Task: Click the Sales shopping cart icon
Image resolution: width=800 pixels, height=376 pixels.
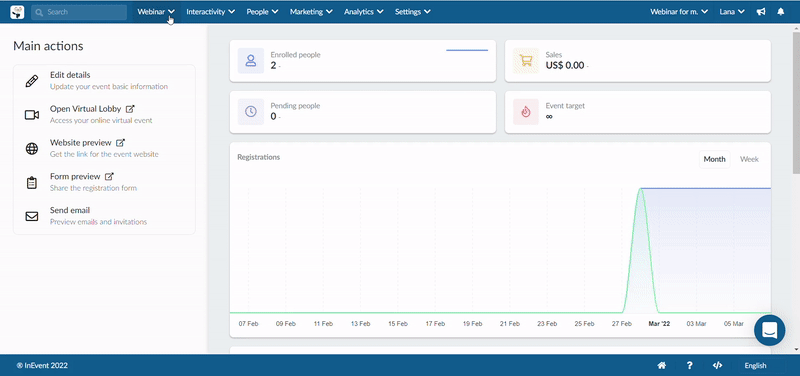Action: click(x=526, y=61)
